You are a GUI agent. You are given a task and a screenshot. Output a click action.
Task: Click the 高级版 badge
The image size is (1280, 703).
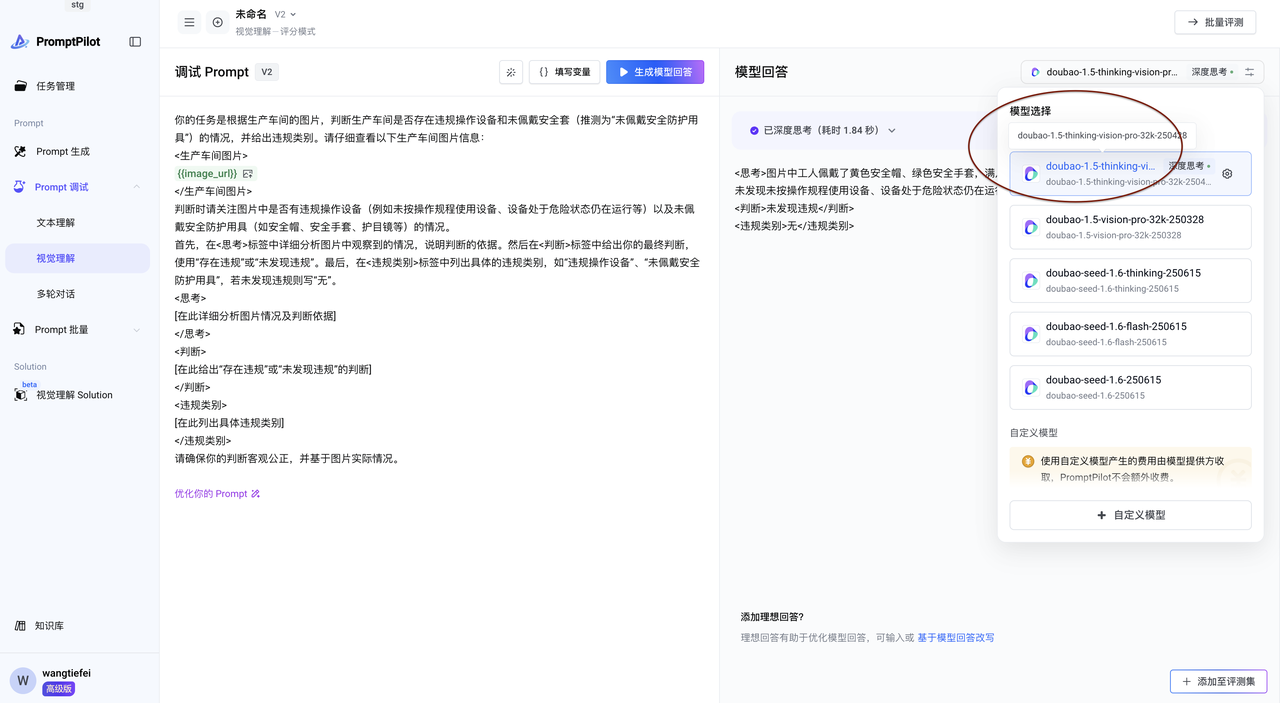pyautogui.click(x=58, y=689)
